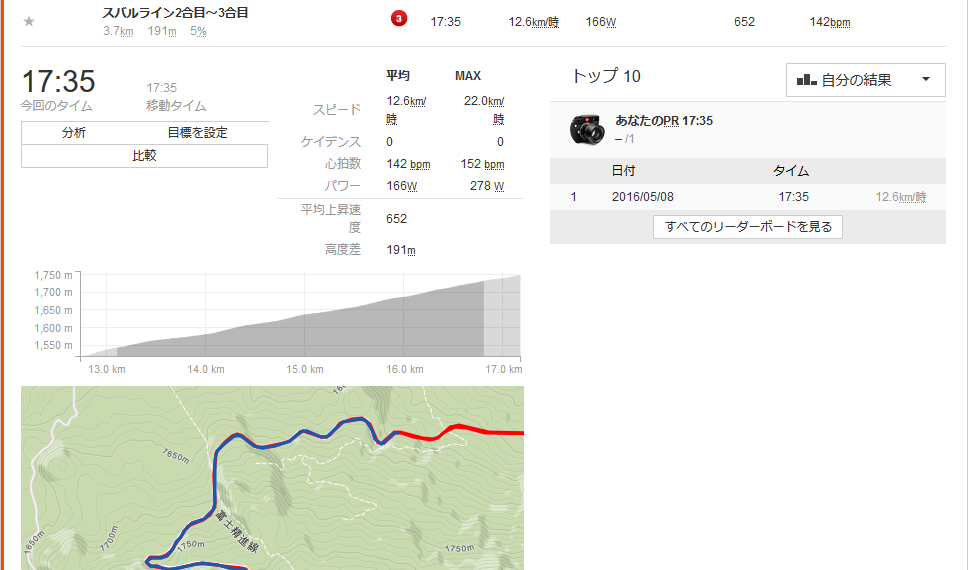Click the camera profile avatar
The image size is (968, 570).
click(x=586, y=129)
